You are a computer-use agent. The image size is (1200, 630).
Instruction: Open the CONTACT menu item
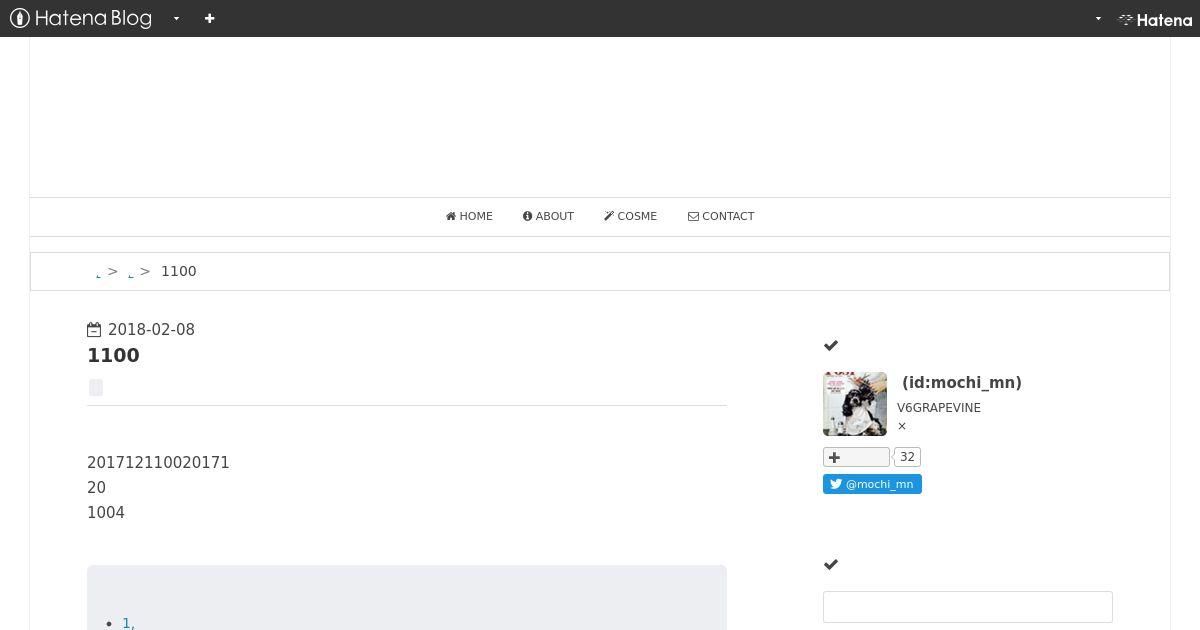tap(721, 216)
